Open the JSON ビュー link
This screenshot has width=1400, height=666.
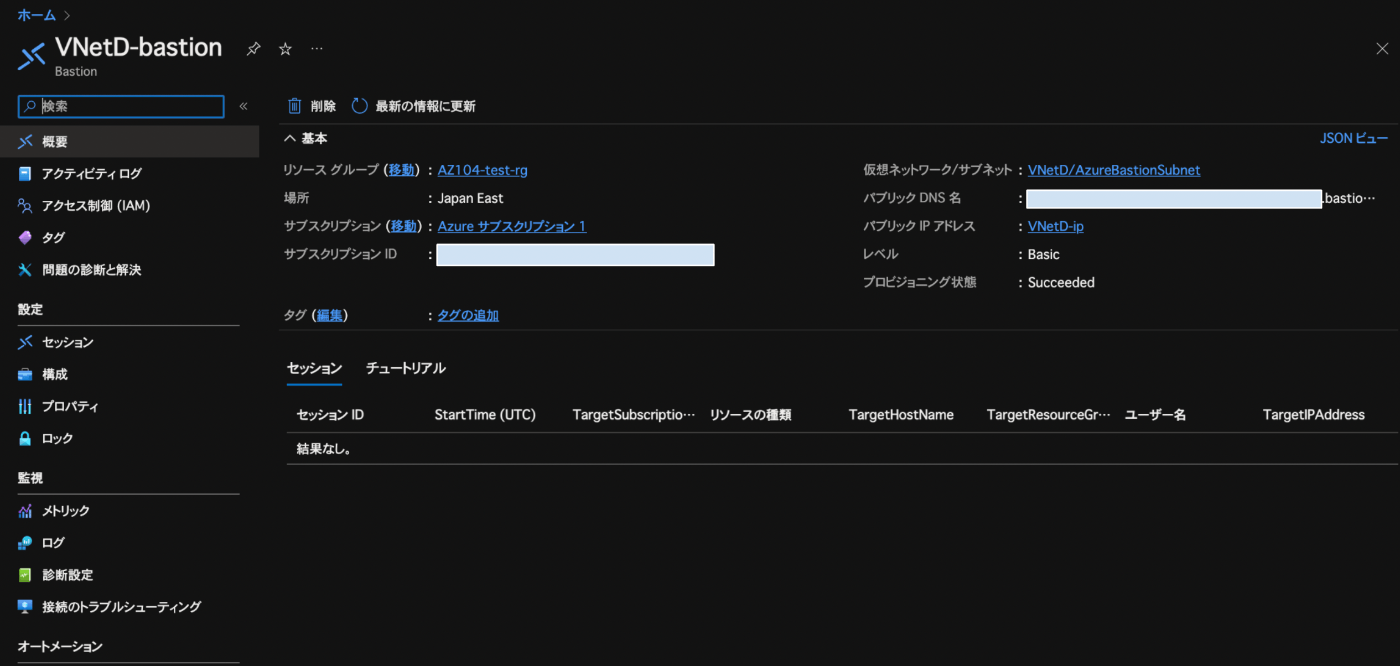1354,139
